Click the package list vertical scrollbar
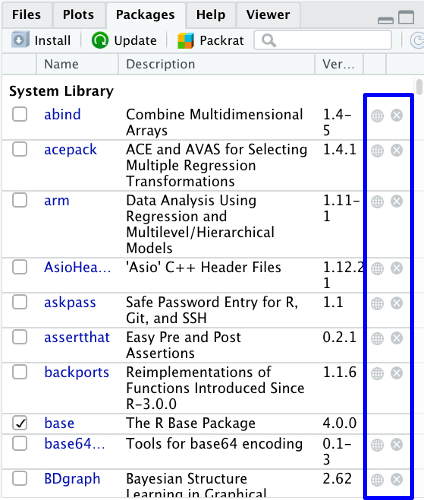 click(419, 287)
